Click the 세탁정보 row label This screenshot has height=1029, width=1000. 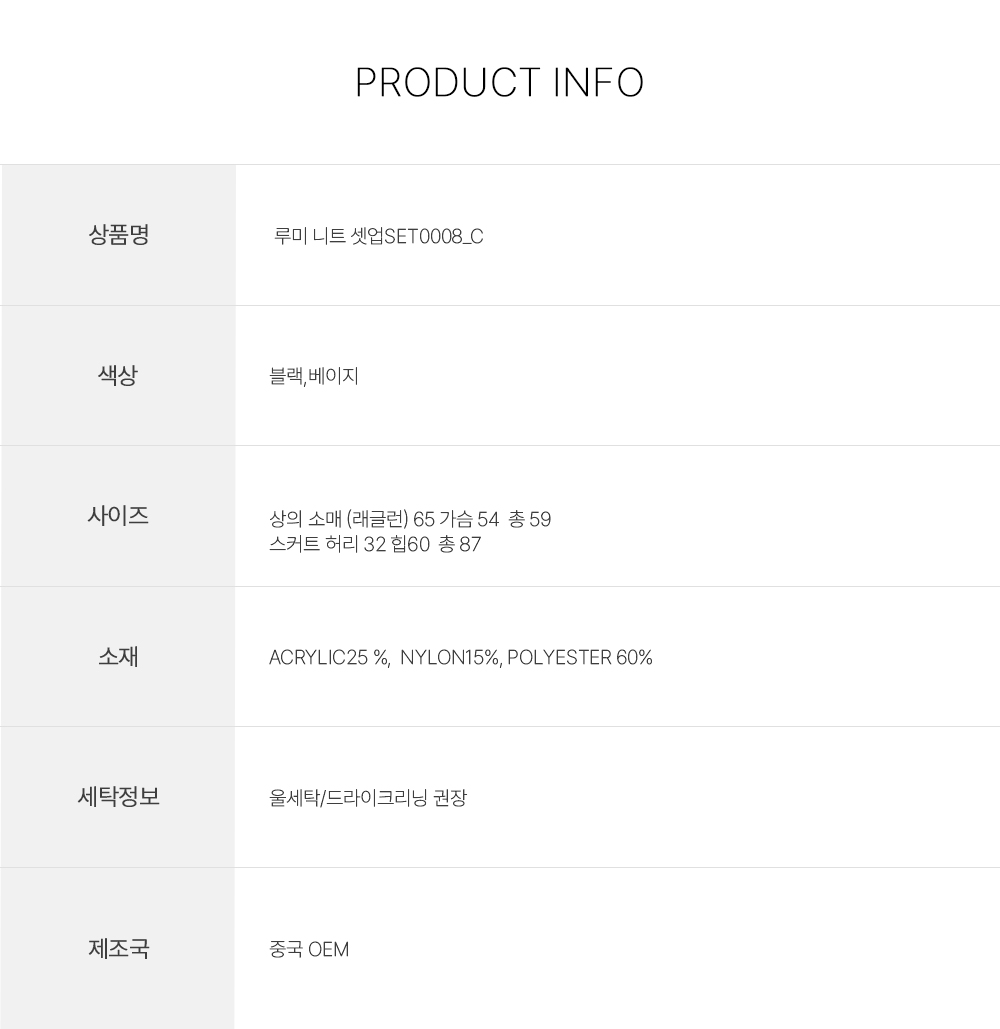tap(118, 797)
